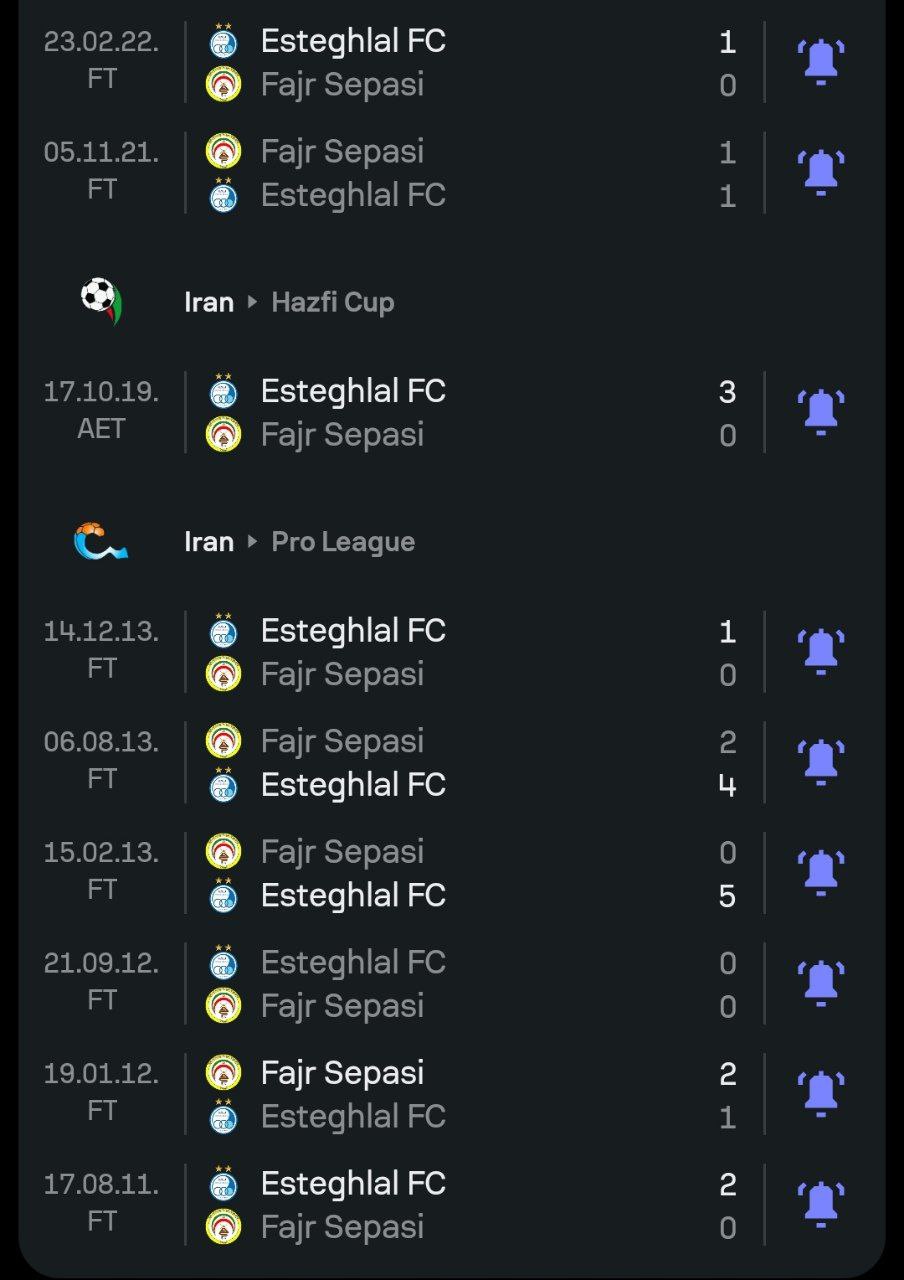
Task: Click the Hazfi Cup football flag icon
Action: point(100,301)
